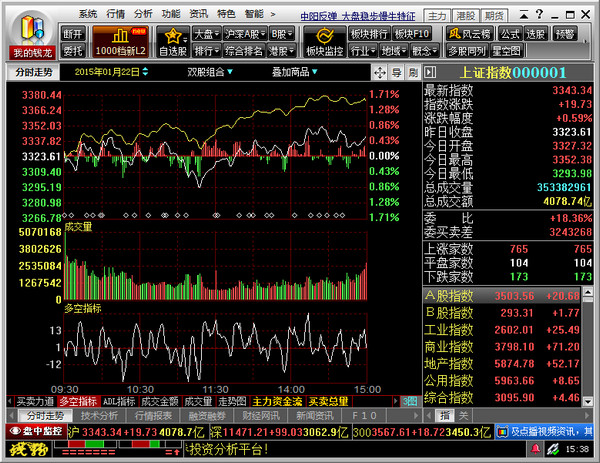This screenshot has width=600, height=463.
Task: Switch to the 技术分析 tab
Action: [98, 414]
